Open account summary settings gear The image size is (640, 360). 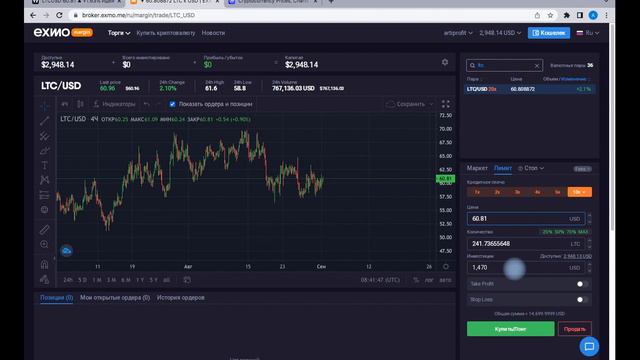(445, 62)
